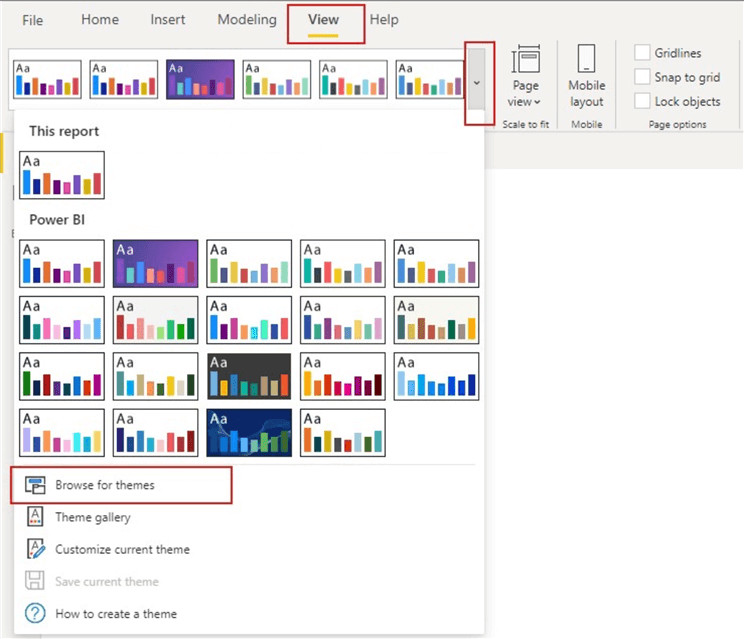Click the Theme gallery text link
The height and width of the screenshot is (639, 744).
point(93,518)
